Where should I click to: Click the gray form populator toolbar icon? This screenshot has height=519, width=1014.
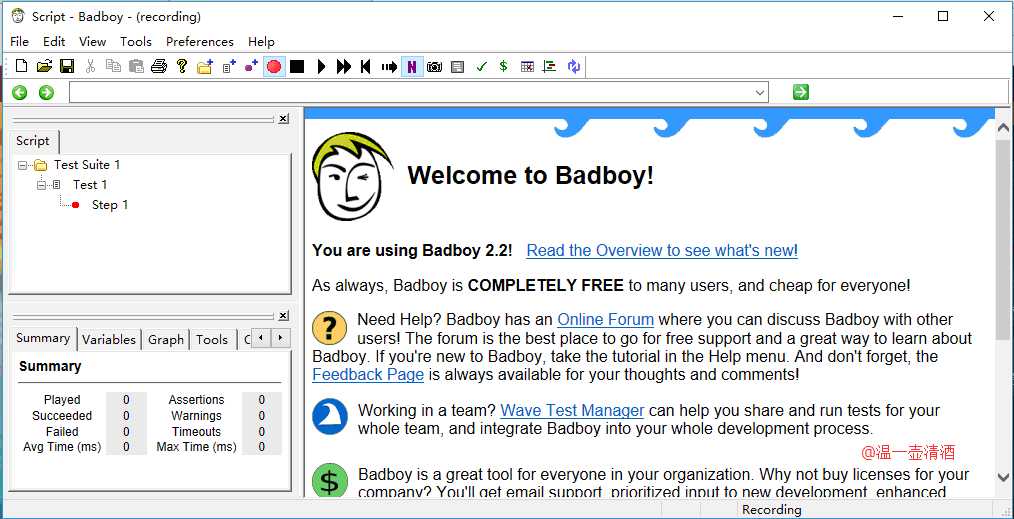(458, 66)
